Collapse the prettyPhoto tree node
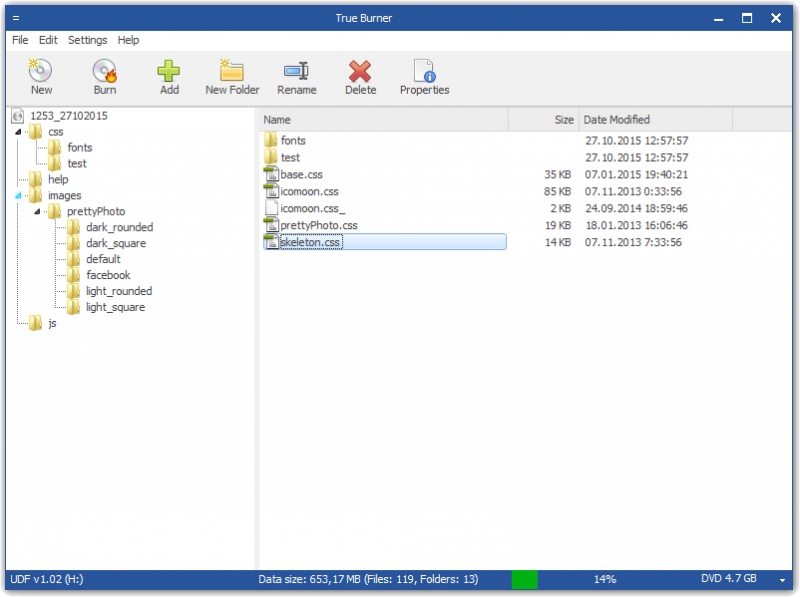 click(x=37, y=212)
